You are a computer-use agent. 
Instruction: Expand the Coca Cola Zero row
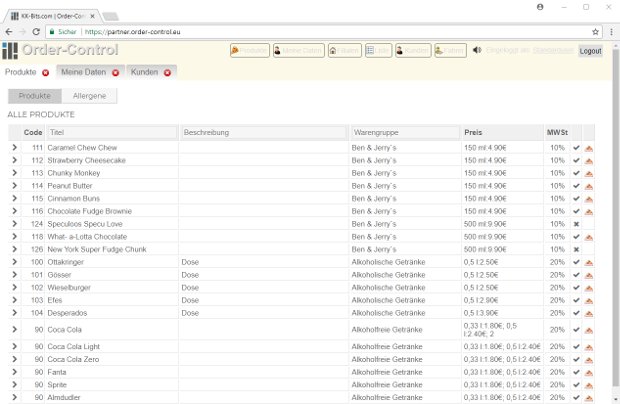point(15,359)
